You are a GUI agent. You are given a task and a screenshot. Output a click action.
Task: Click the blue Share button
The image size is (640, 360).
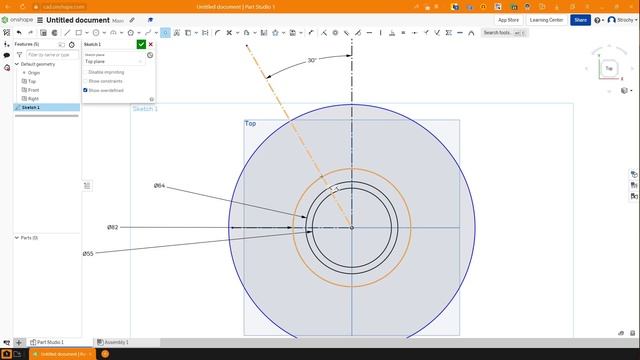pos(580,20)
